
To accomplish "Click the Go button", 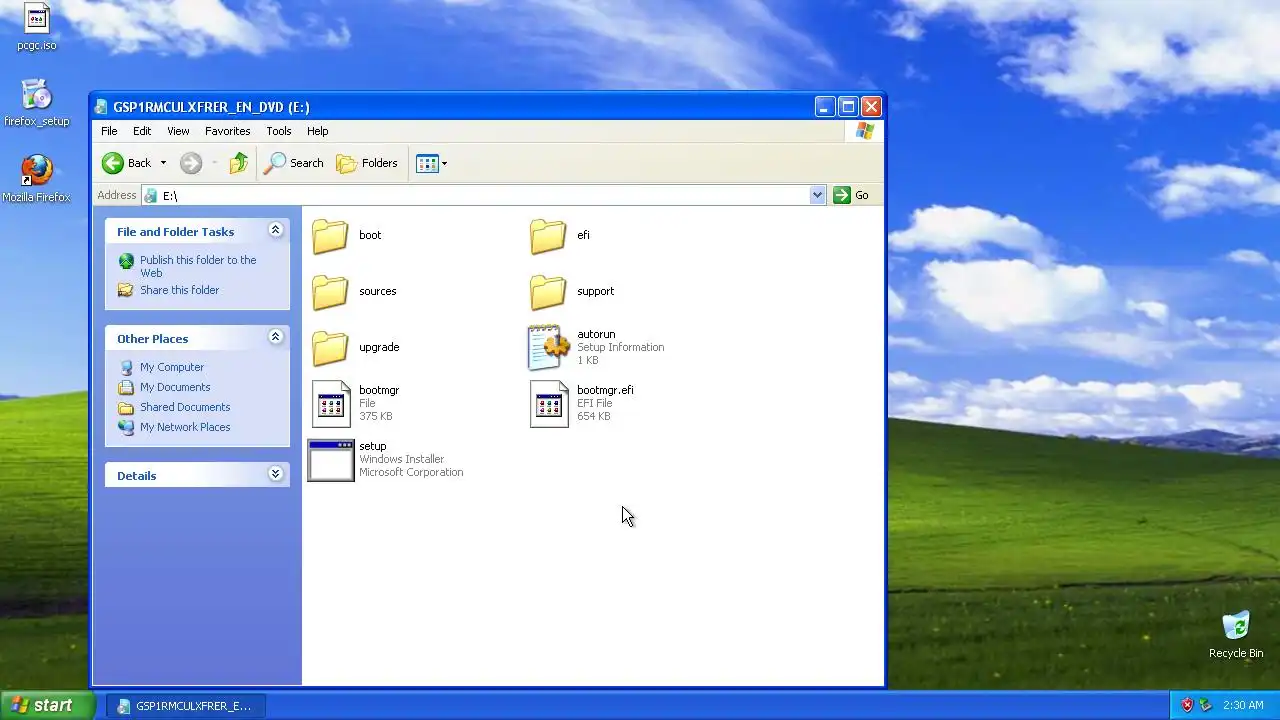I will tap(851, 195).
